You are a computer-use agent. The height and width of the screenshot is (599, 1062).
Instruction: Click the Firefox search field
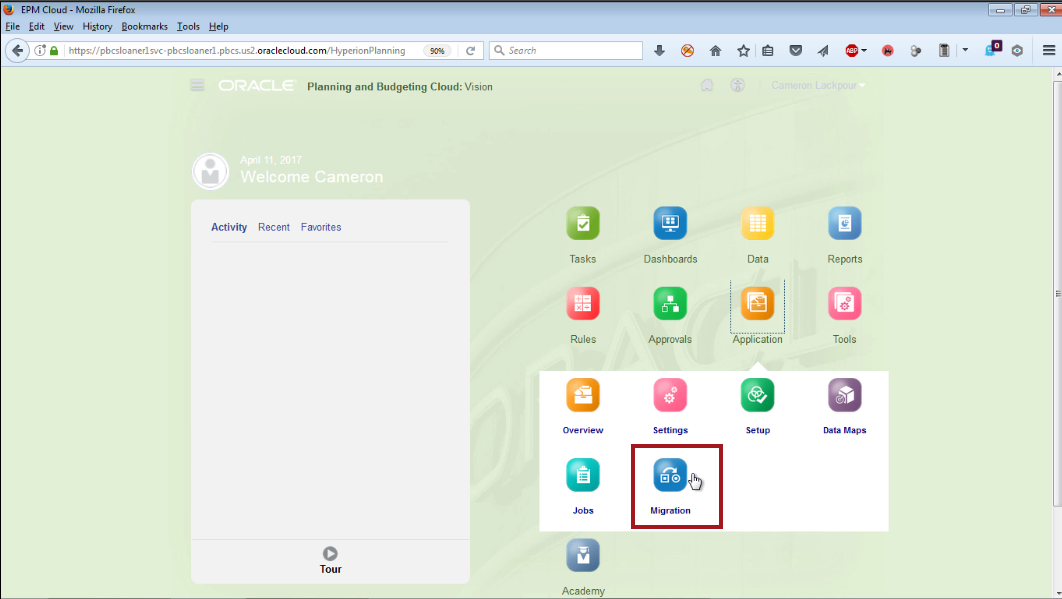pos(566,51)
